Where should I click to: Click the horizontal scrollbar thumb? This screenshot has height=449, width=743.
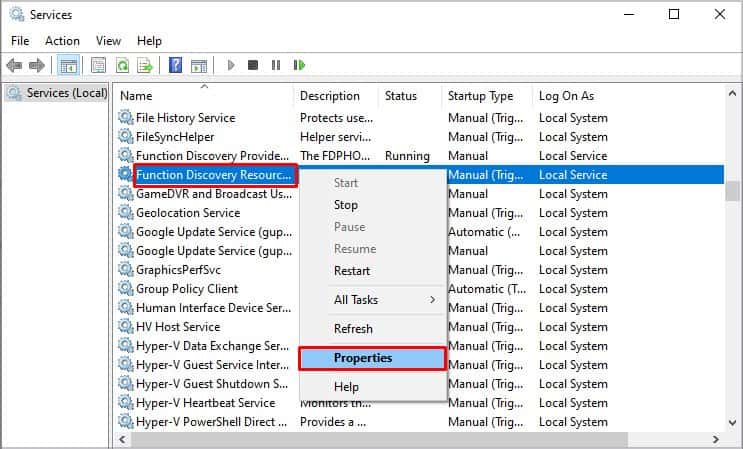379,439
